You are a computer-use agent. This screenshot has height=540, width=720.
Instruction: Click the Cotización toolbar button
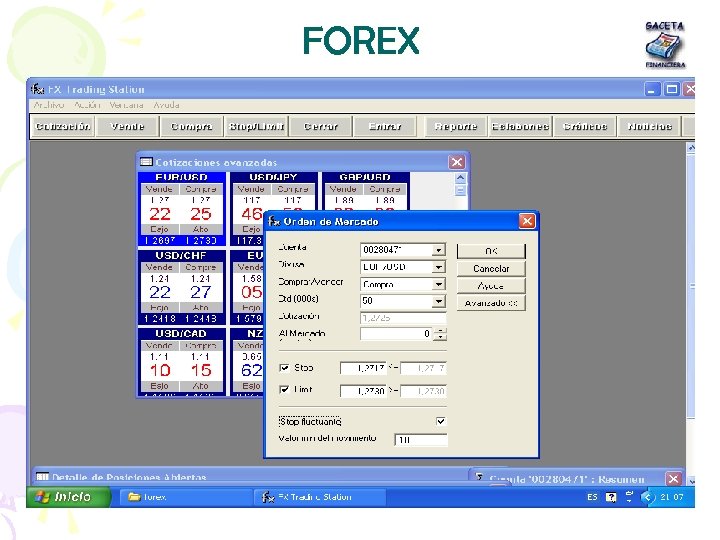tap(62, 126)
